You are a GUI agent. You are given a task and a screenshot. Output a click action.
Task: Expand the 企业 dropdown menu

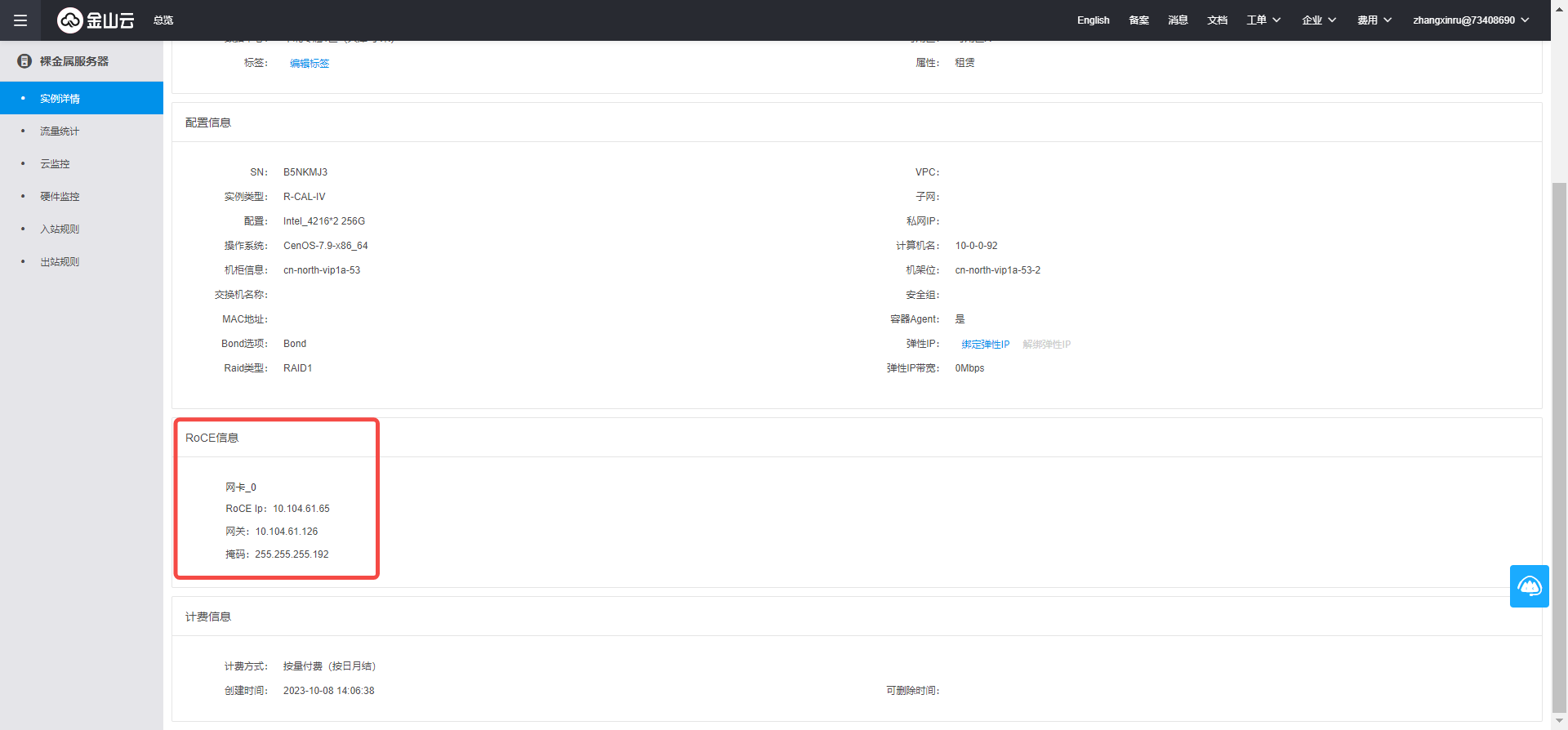pyautogui.click(x=1318, y=20)
